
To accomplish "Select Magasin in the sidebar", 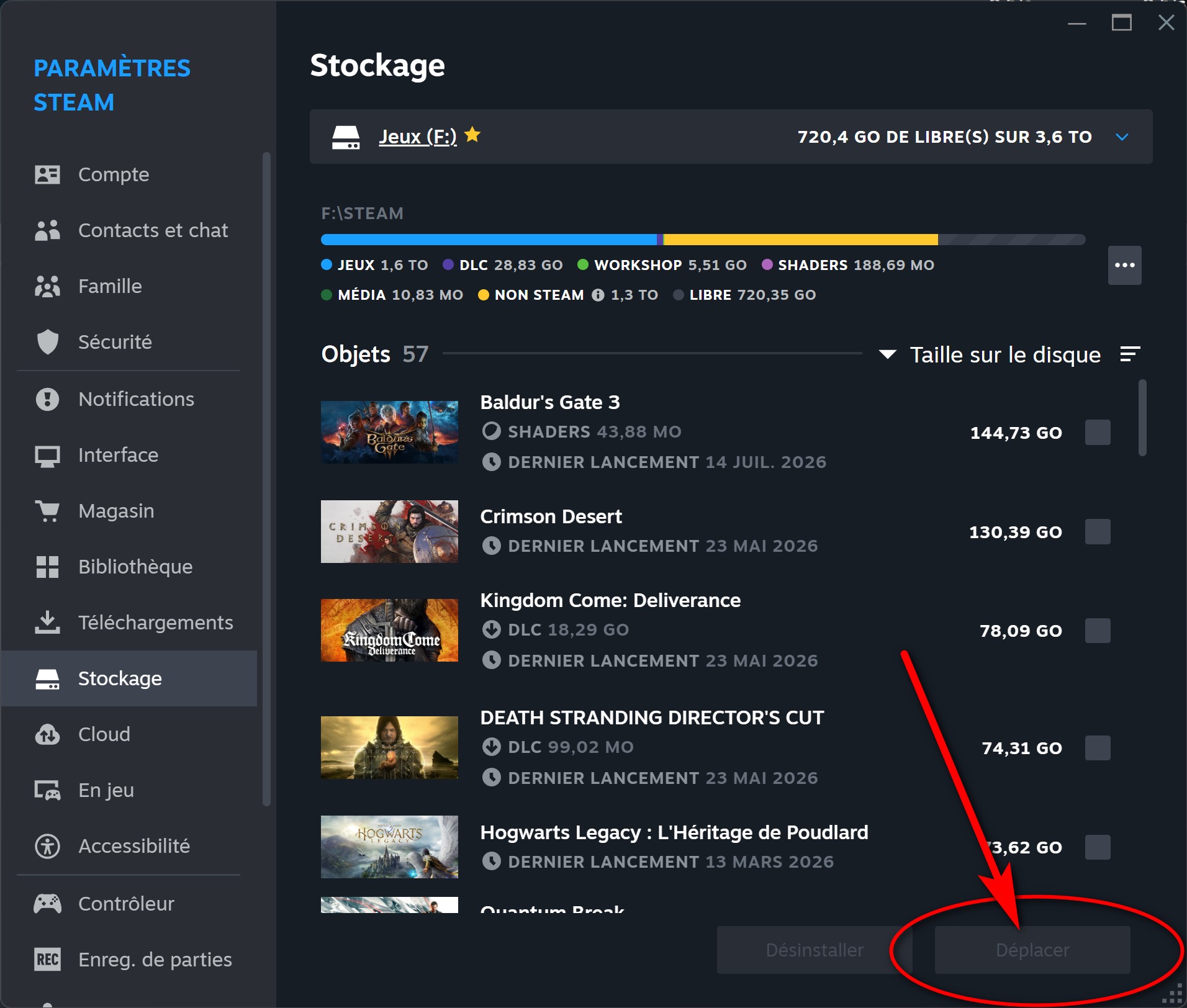I will click(129, 511).
